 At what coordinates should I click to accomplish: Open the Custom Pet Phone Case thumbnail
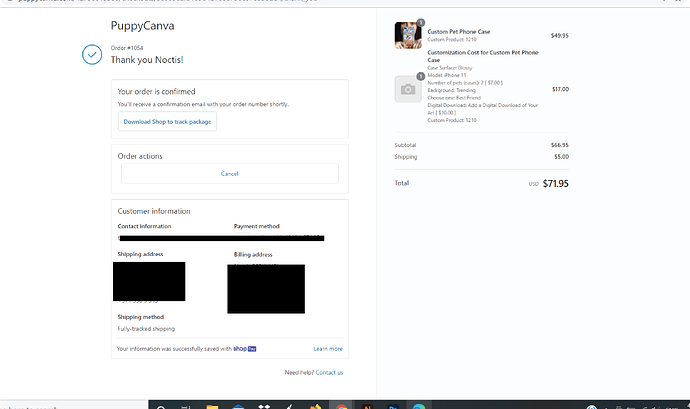408,35
